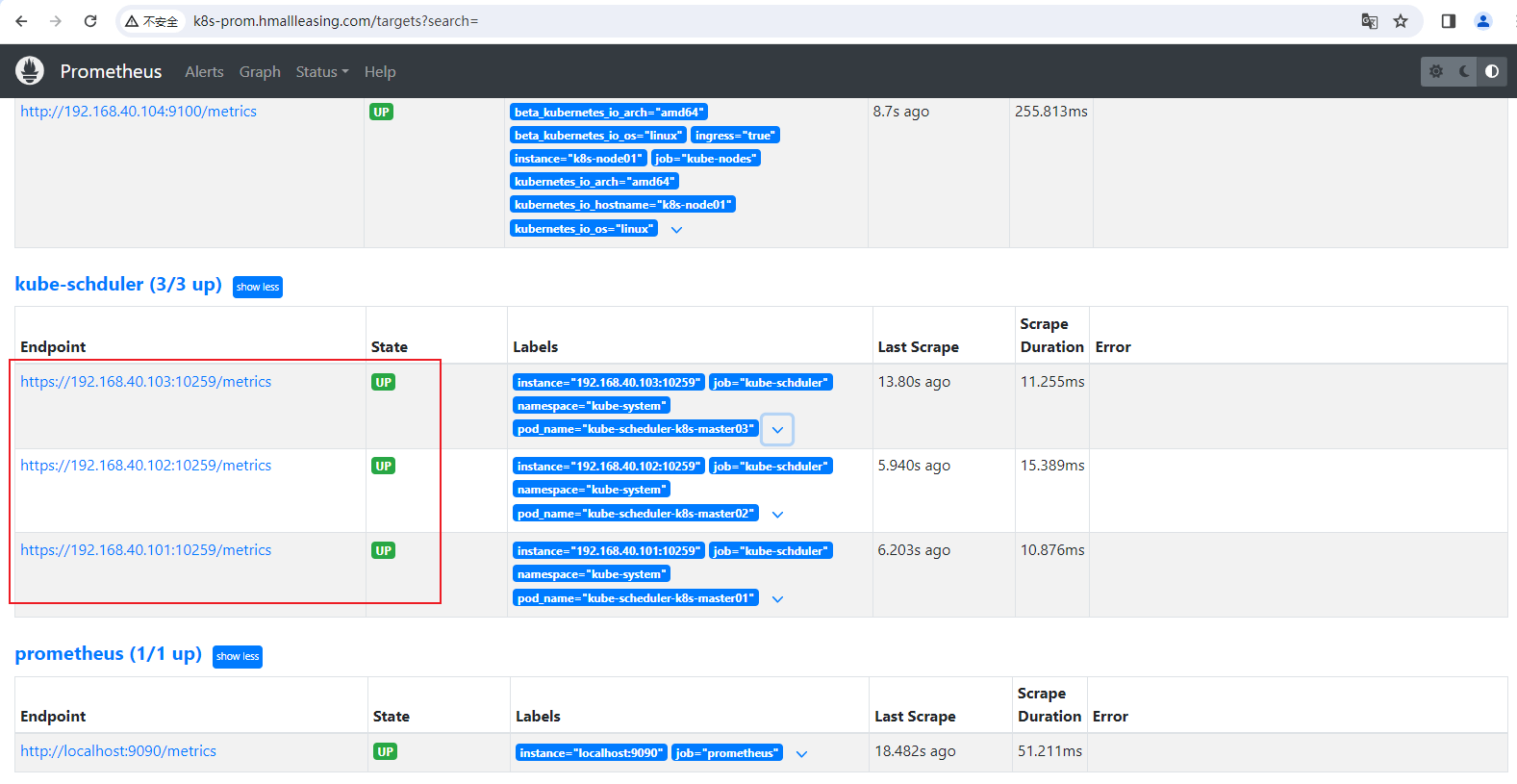Switch to light theme sun icon

(1436, 71)
